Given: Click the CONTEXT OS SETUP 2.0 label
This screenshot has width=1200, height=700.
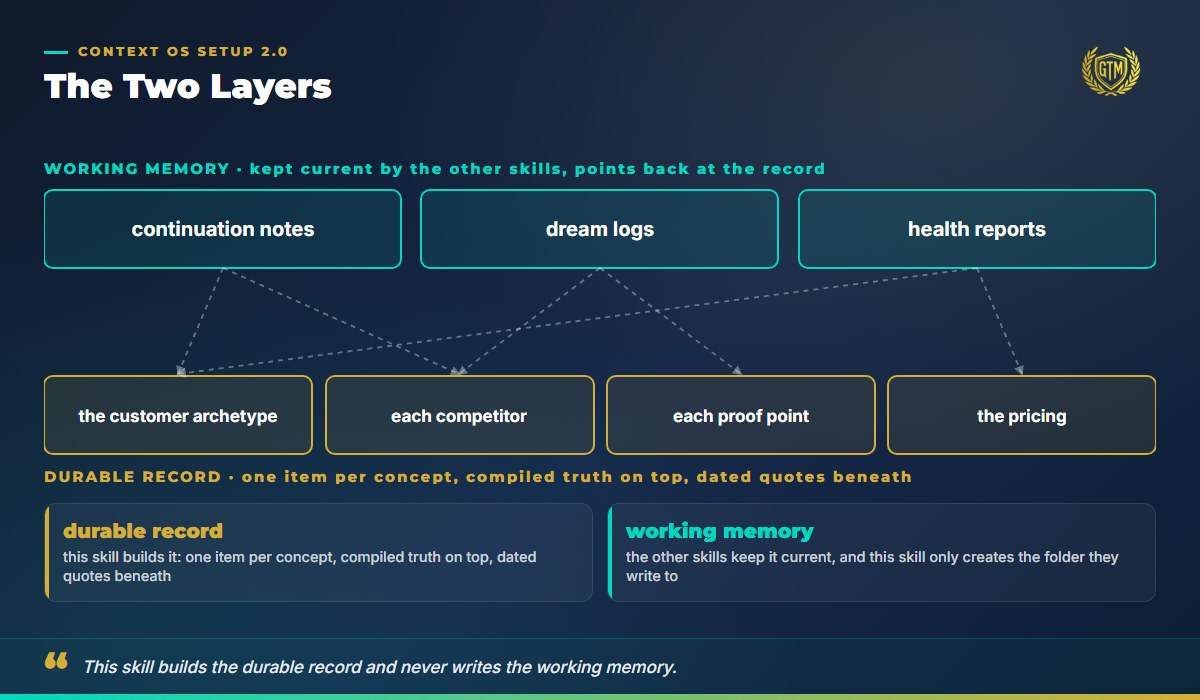Looking at the screenshot, I should pos(183,52).
